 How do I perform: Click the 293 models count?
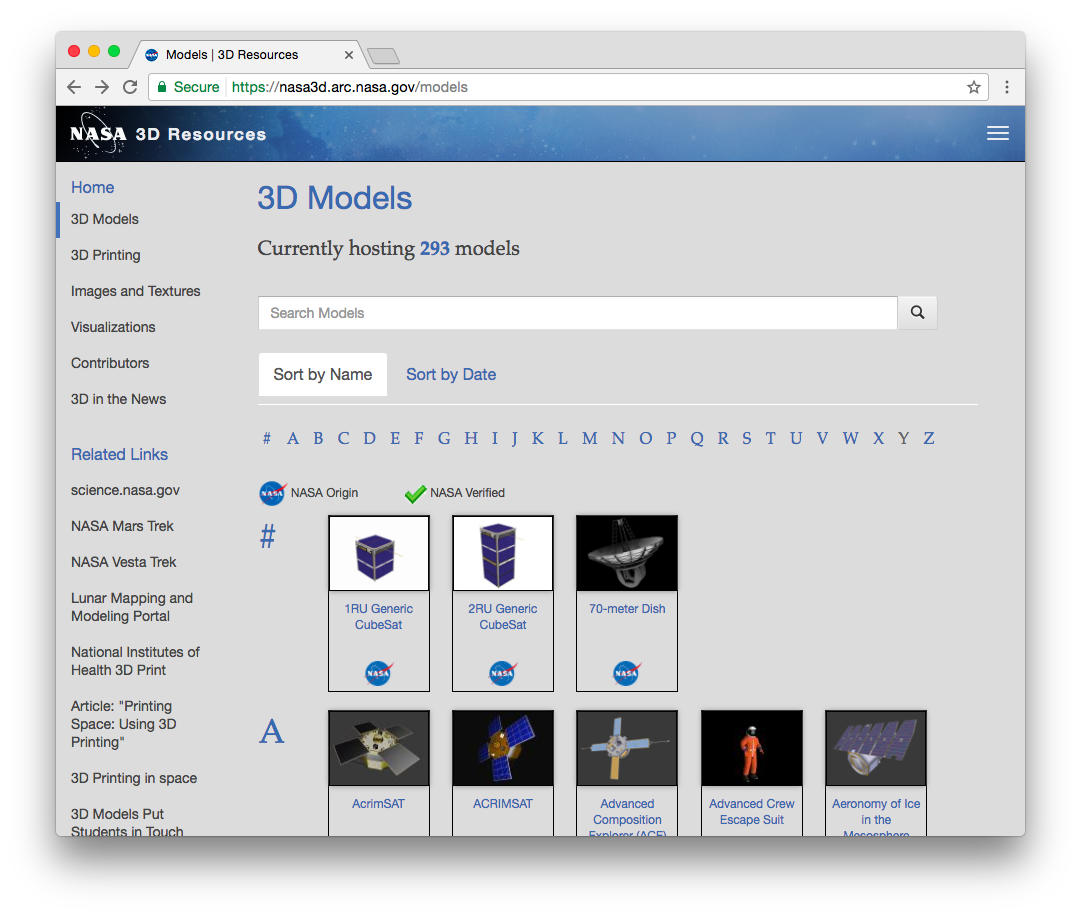[x=434, y=248]
